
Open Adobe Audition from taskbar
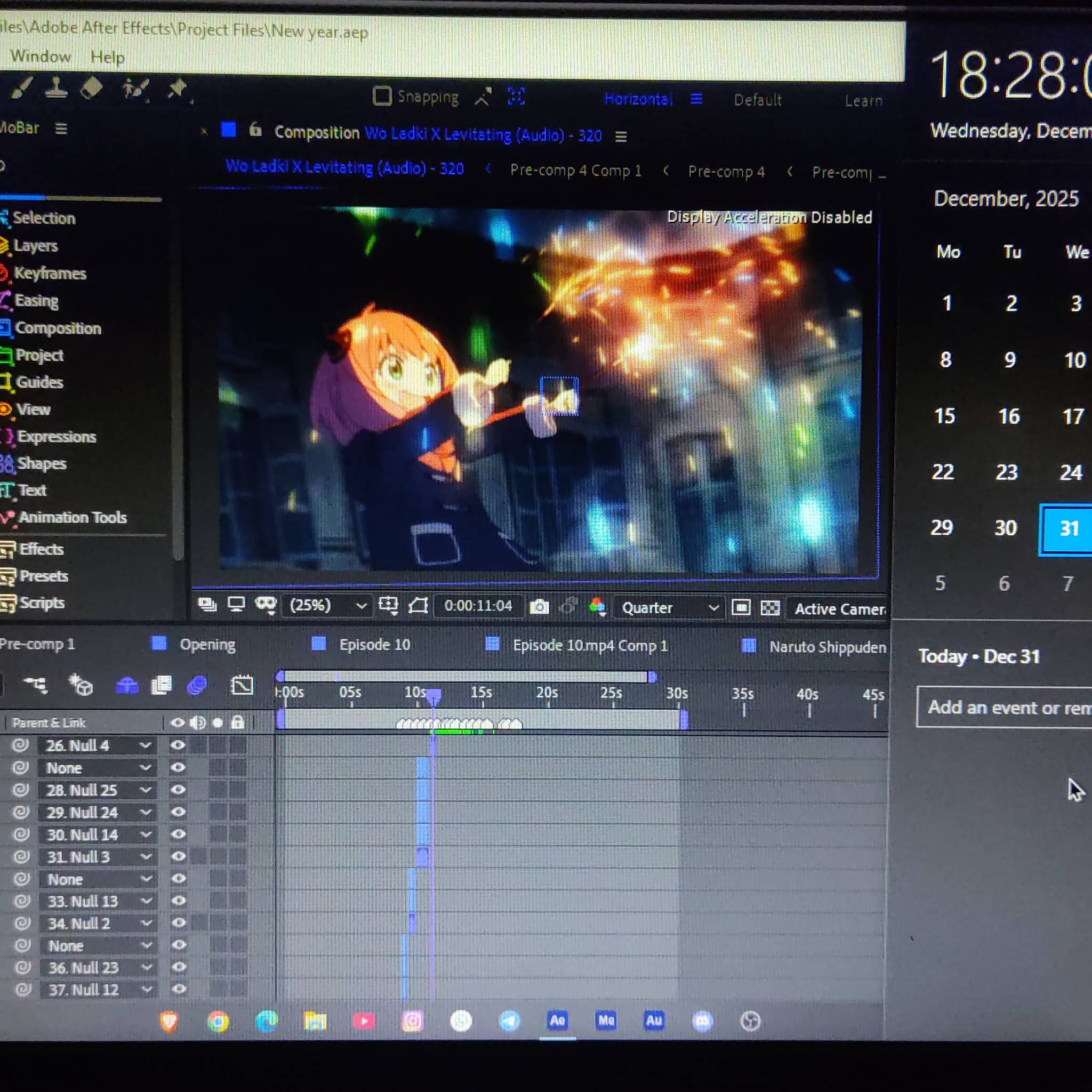tap(654, 1020)
